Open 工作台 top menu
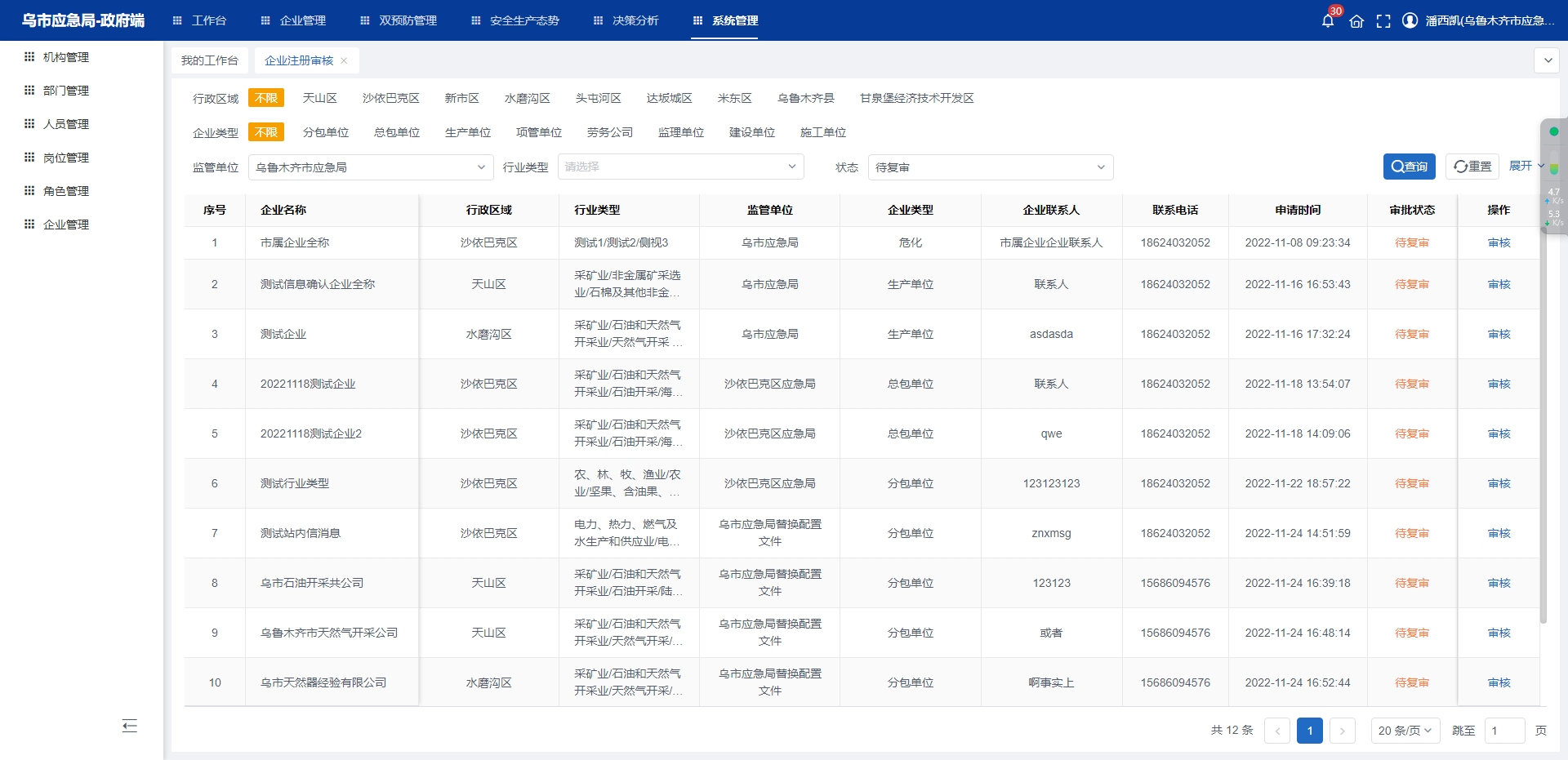Viewport: 1568px width, 760px height. coord(200,20)
